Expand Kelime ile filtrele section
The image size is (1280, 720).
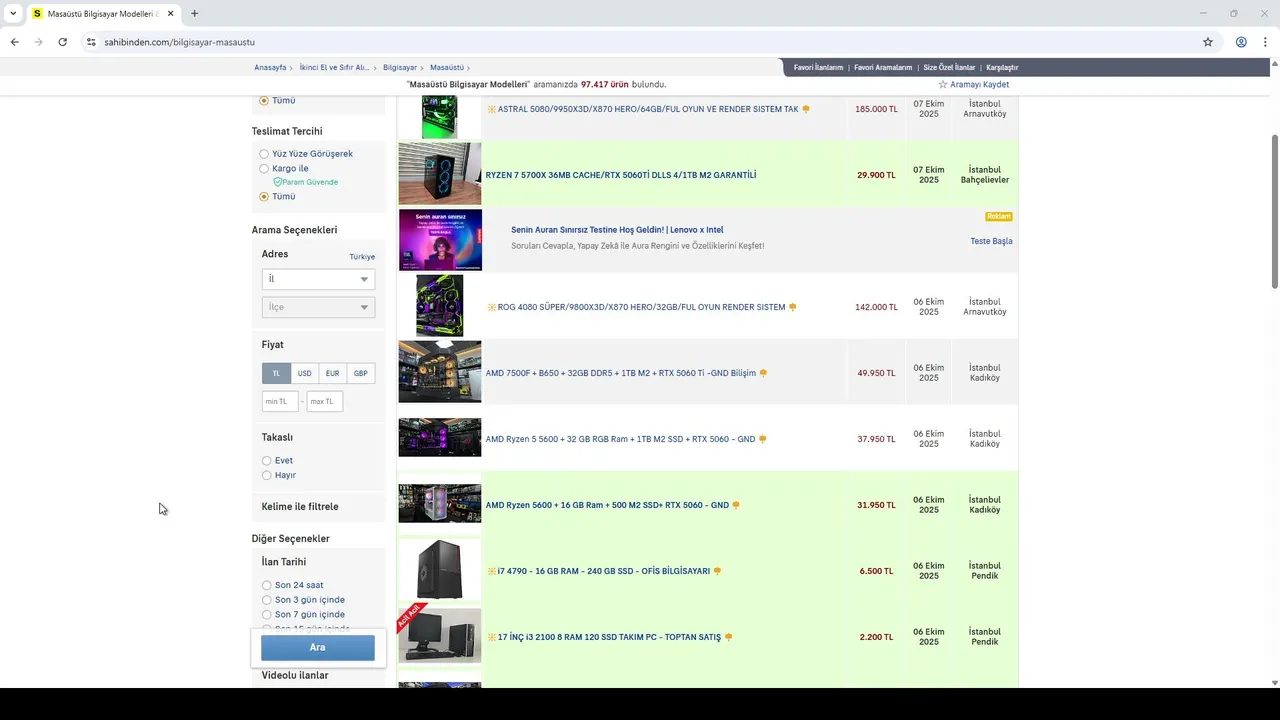point(300,507)
